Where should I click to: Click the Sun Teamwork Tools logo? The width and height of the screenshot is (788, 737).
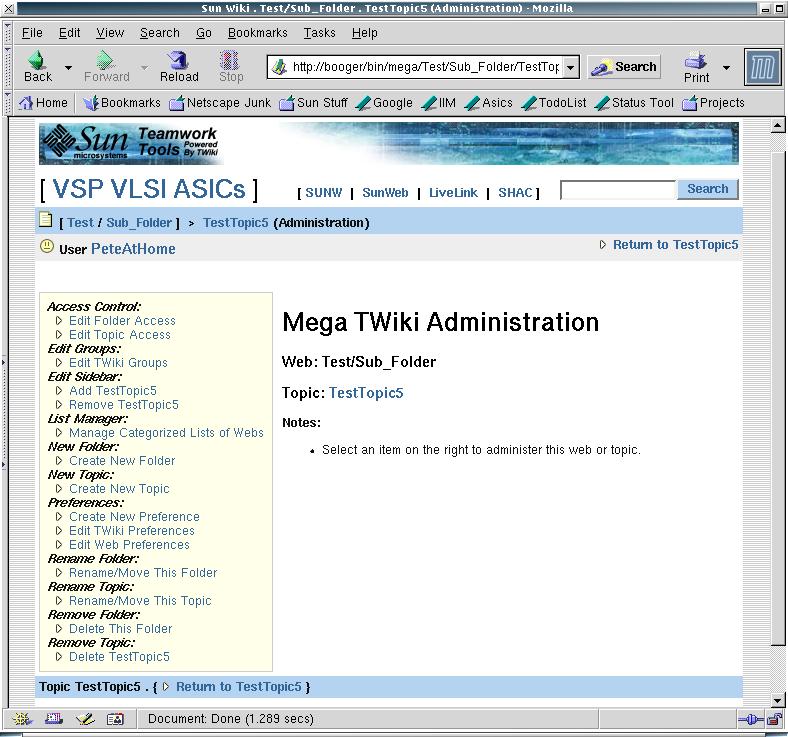pos(128,144)
